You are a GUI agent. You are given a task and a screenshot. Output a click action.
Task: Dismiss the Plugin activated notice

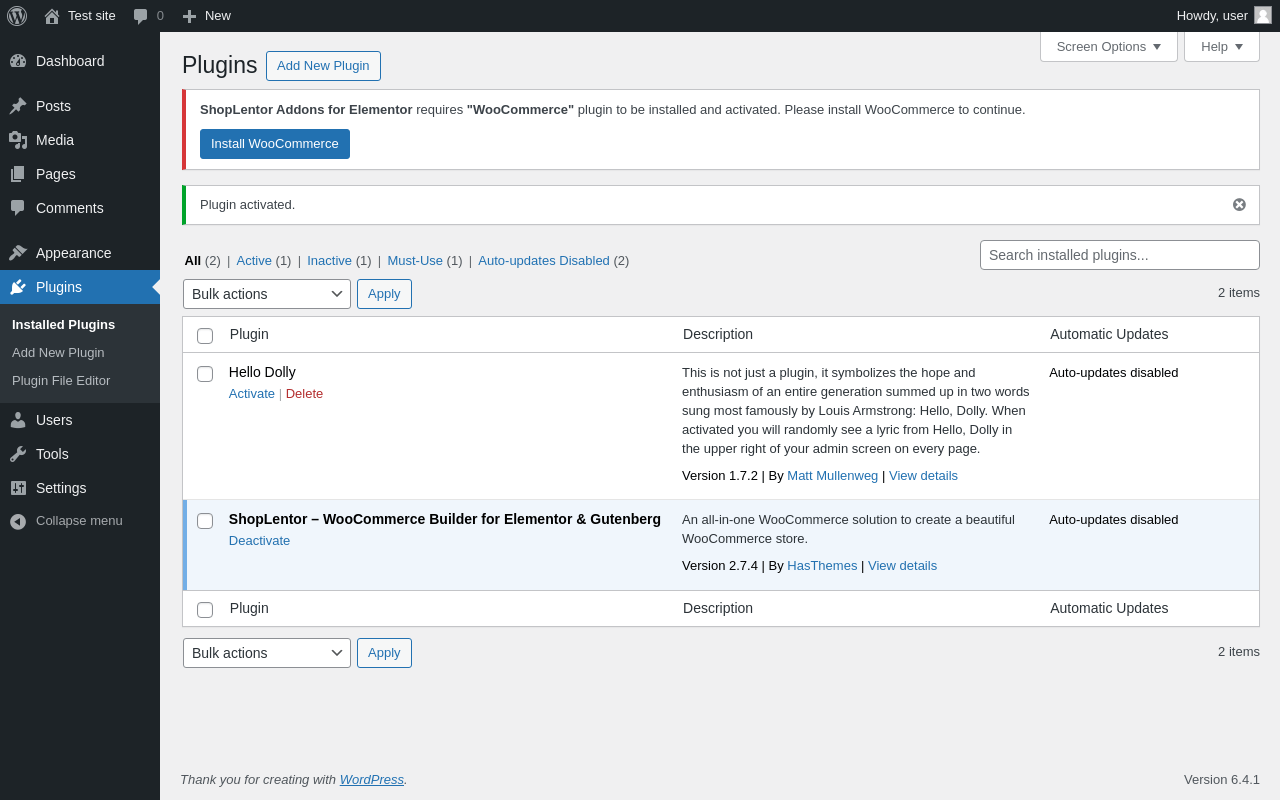pos(1239,205)
